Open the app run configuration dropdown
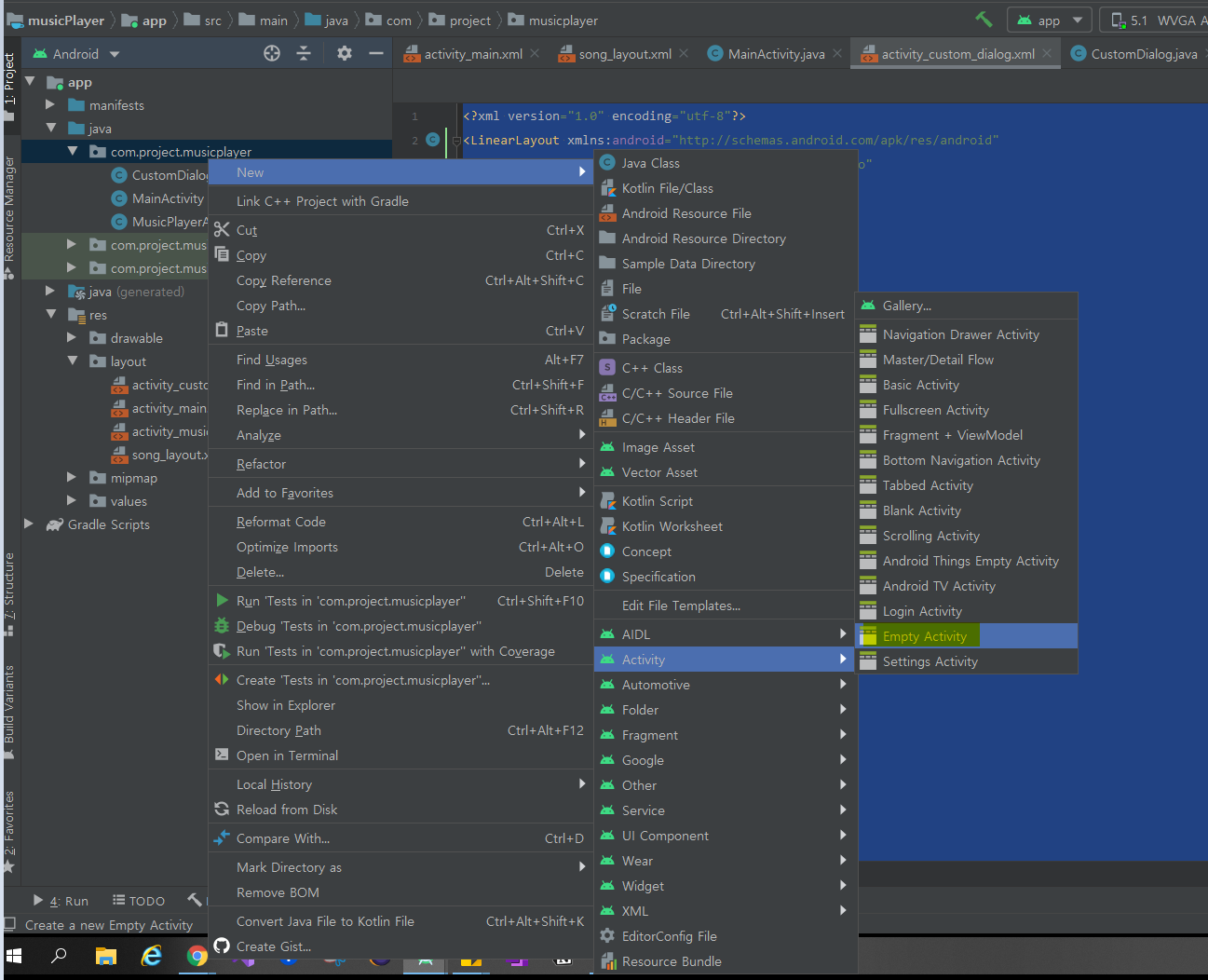Viewport: 1208px width, 980px height. tap(1050, 20)
